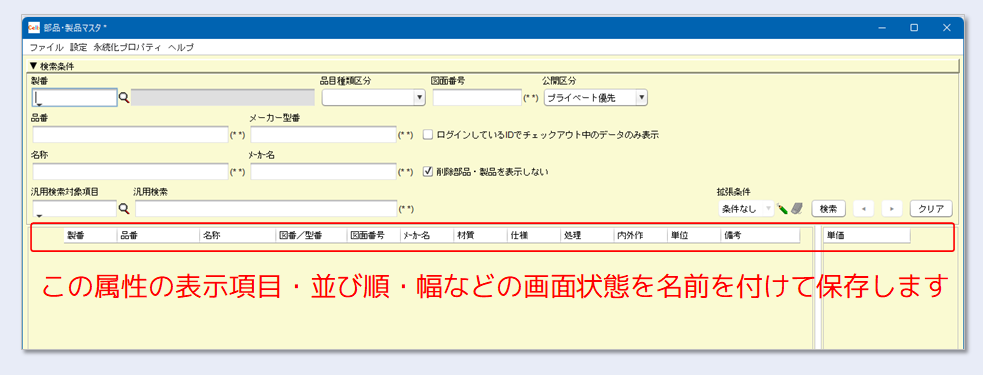Click the 内外作 column header
983x375 pixels.
point(640,235)
